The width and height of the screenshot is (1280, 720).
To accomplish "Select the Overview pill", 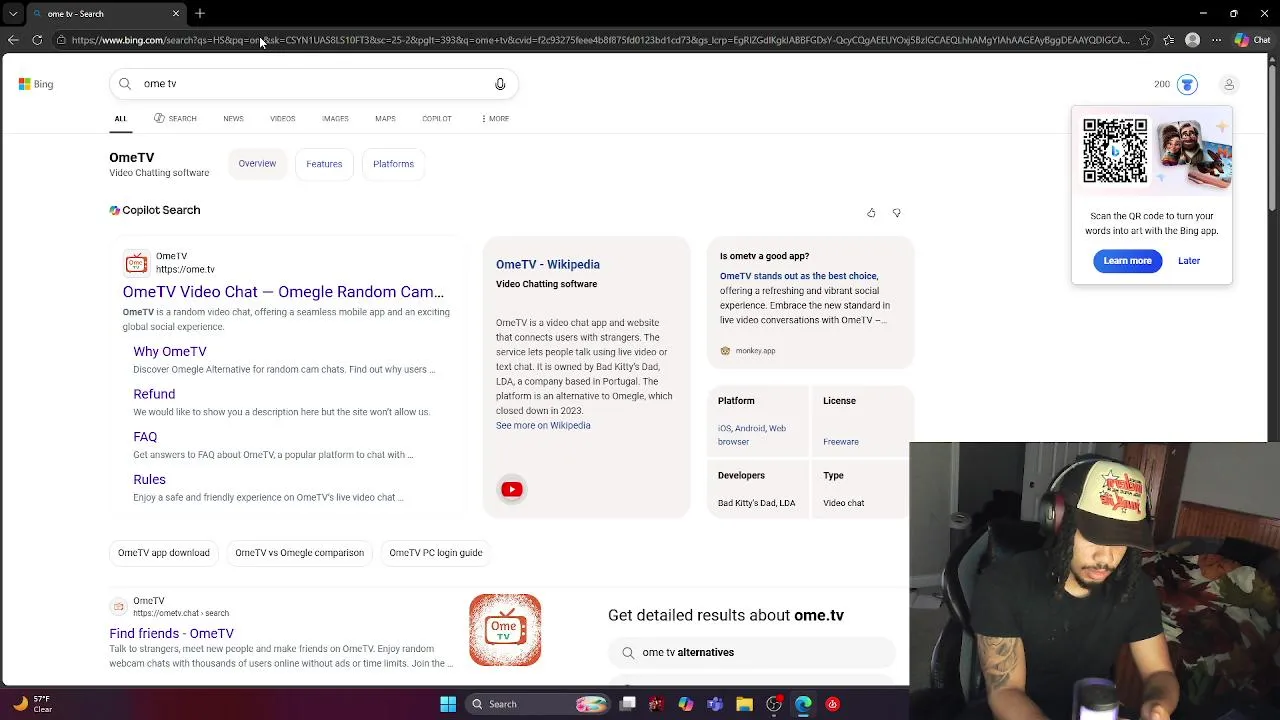I will [257, 163].
